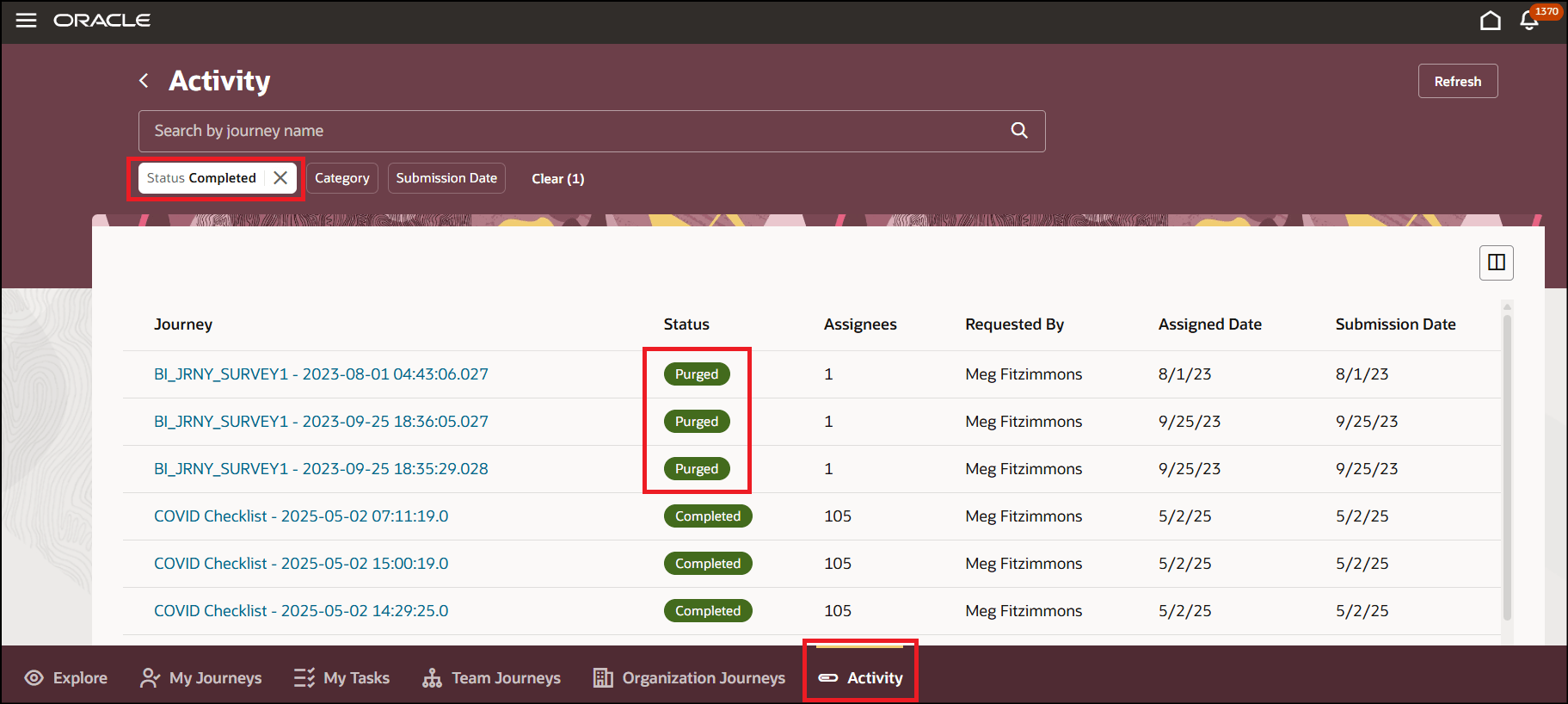This screenshot has width=1568, height=704.
Task: Click the Completed badge for the 15:00:19.0 checklist
Action: click(x=708, y=564)
